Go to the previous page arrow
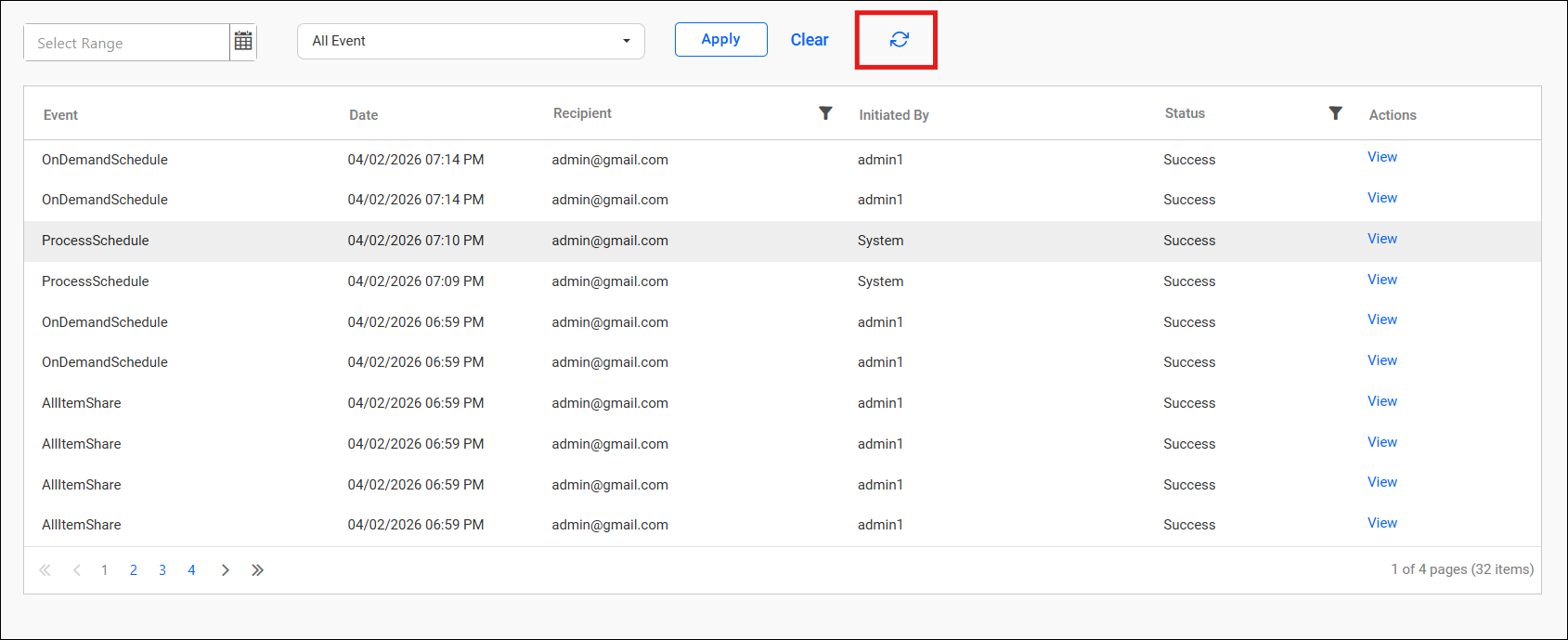This screenshot has height=640, width=1568. (76, 570)
